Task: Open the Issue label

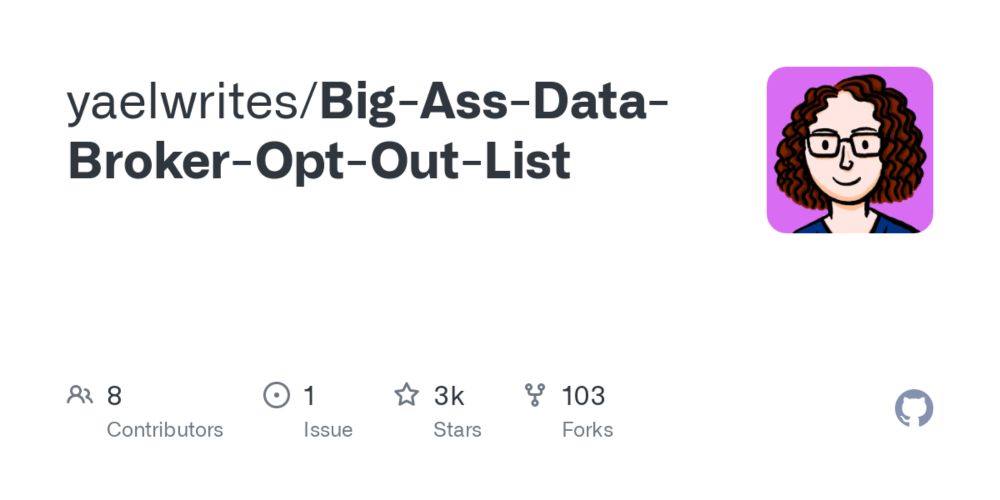Action: coord(328,430)
